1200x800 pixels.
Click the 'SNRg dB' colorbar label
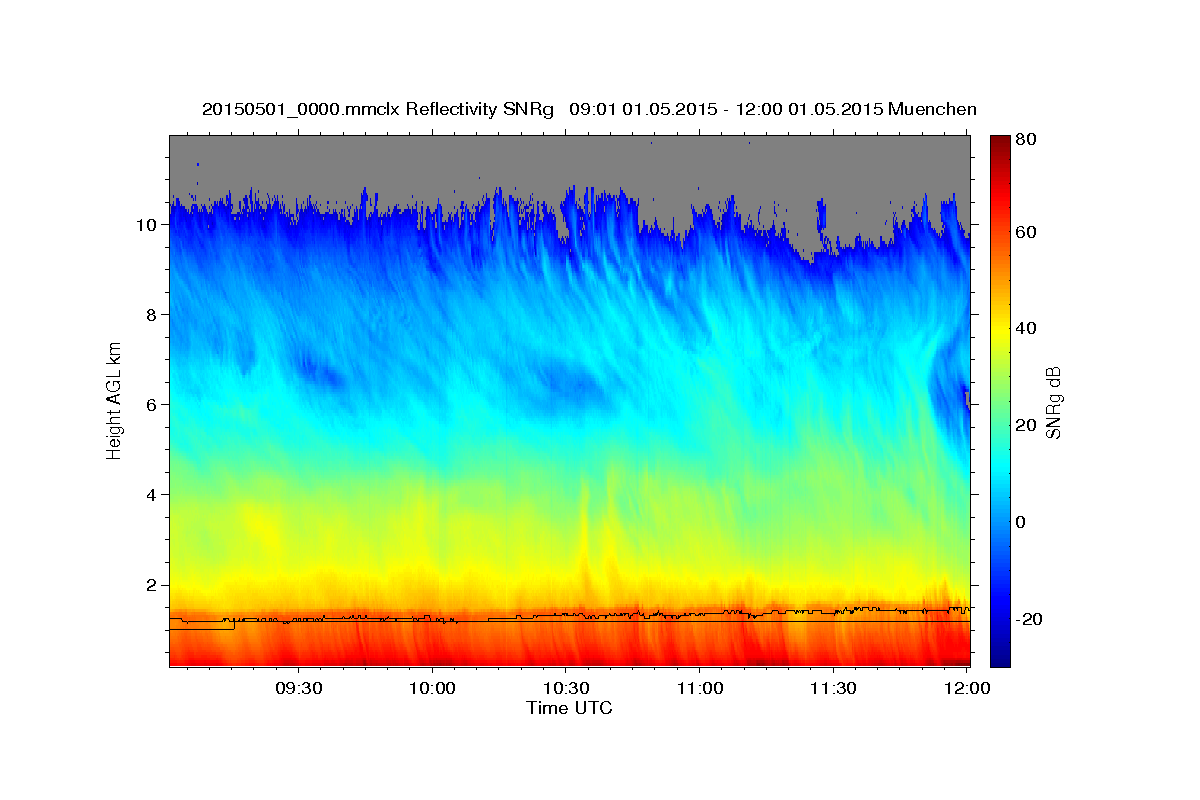point(1053,403)
